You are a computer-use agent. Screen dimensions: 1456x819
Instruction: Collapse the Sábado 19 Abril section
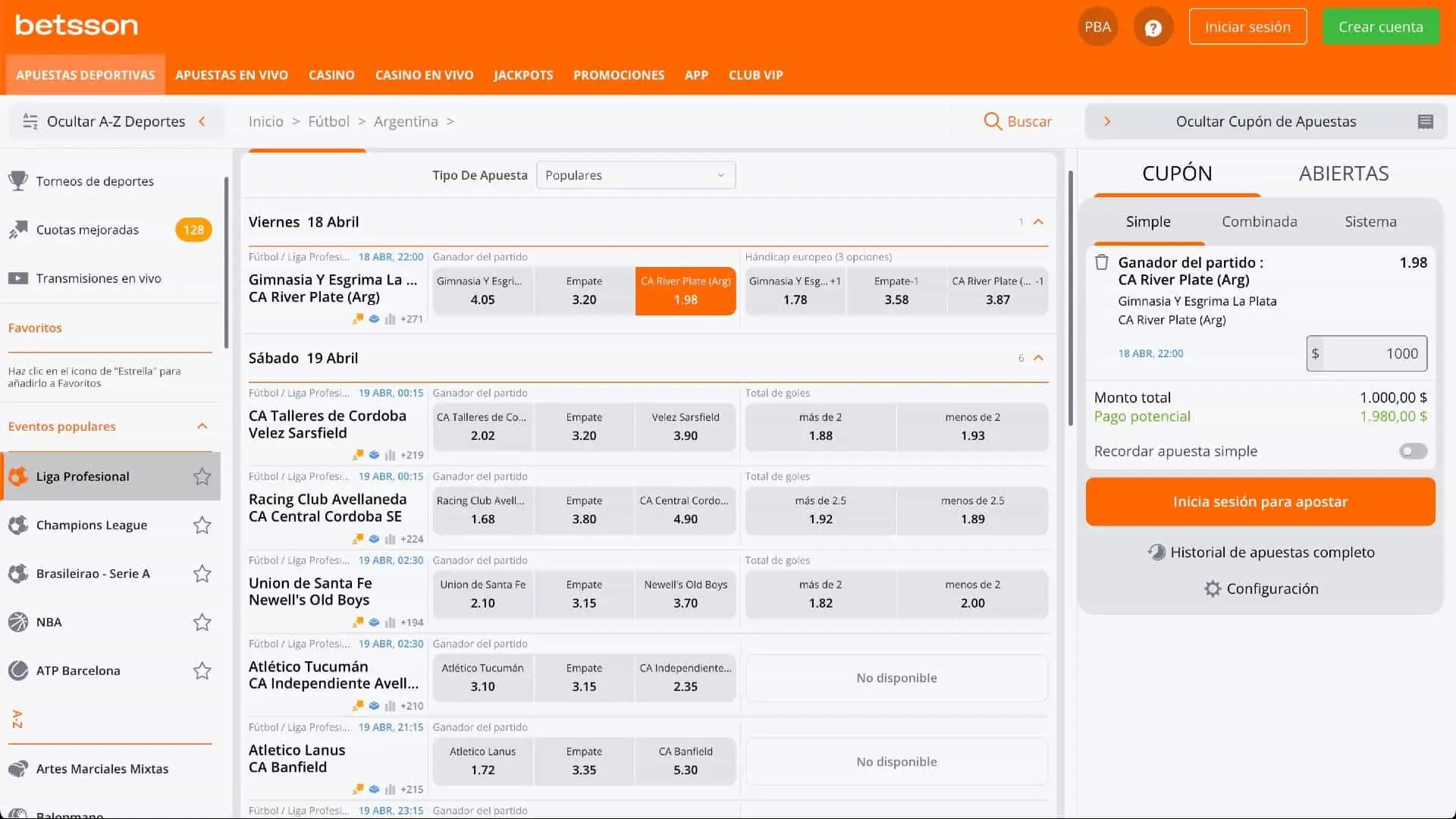tap(1038, 358)
